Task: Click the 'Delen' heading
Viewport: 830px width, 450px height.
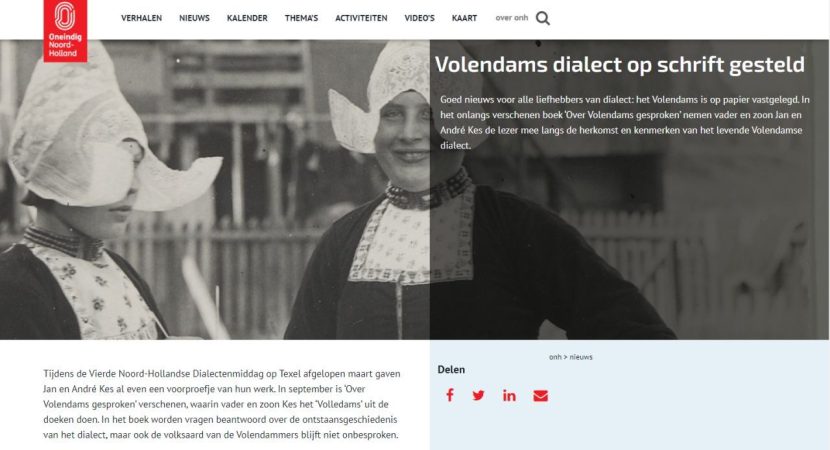Action: tap(451, 370)
